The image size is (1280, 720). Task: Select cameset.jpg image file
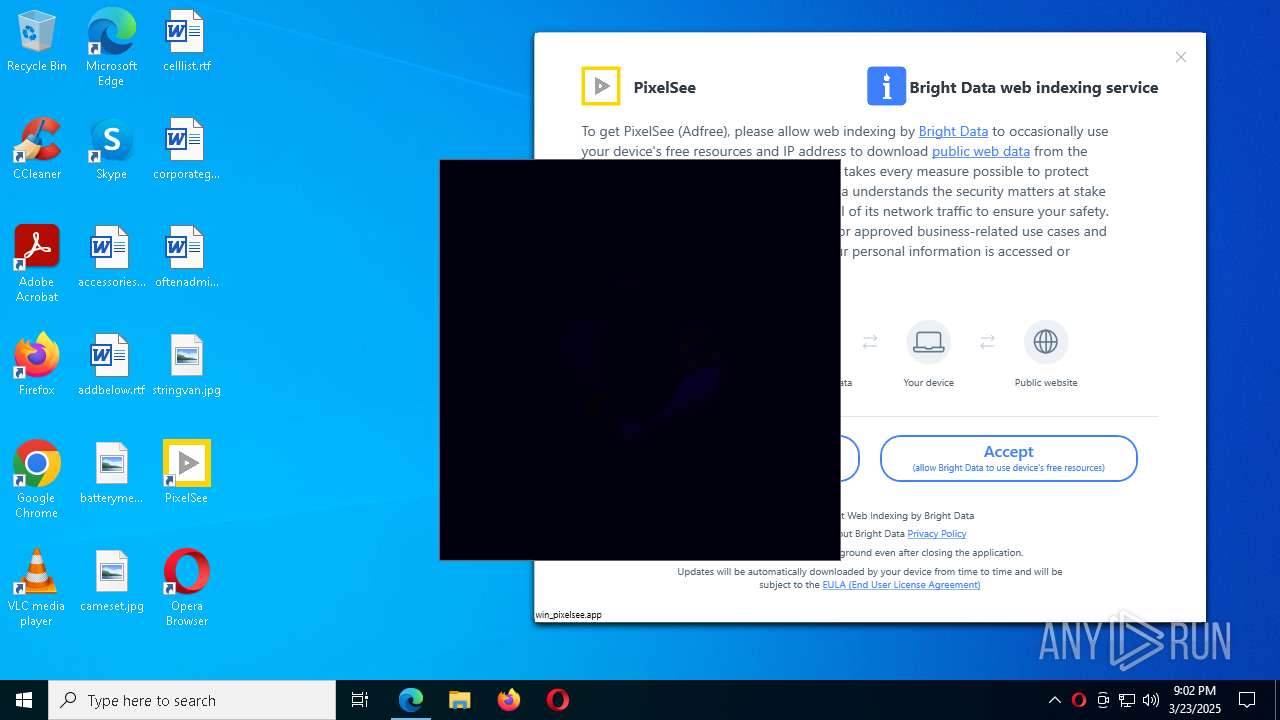[111, 581]
